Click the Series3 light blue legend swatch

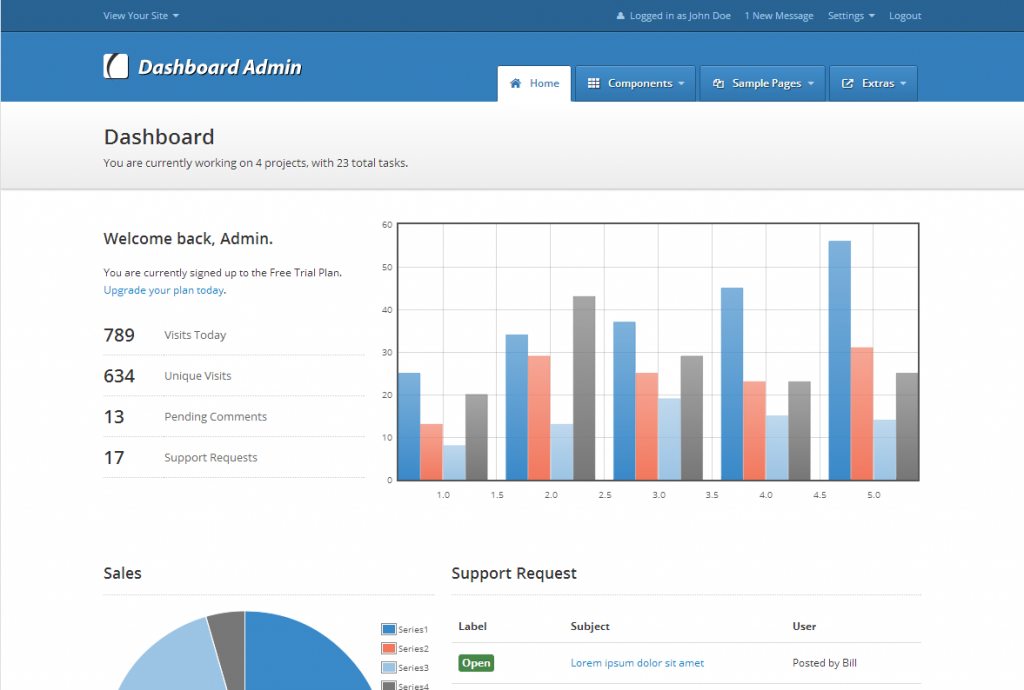tap(389, 667)
